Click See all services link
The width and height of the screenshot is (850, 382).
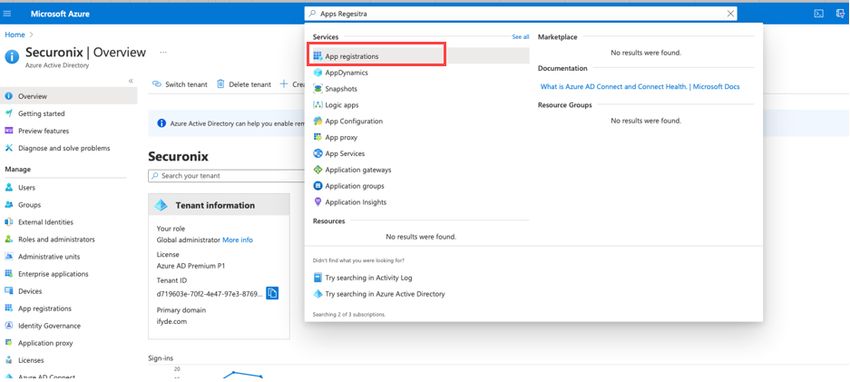click(x=520, y=37)
